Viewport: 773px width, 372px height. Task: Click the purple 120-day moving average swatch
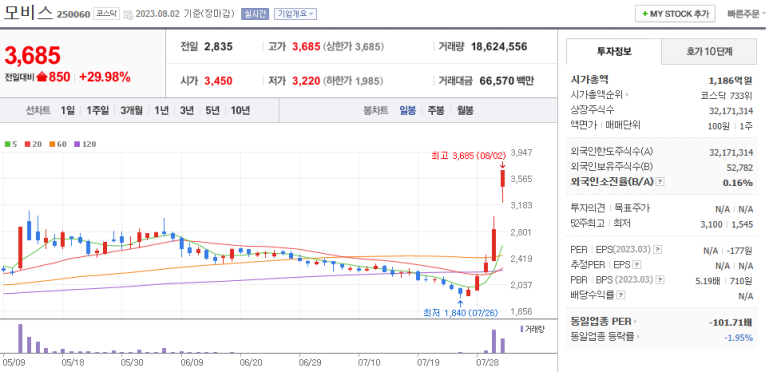point(77,144)
